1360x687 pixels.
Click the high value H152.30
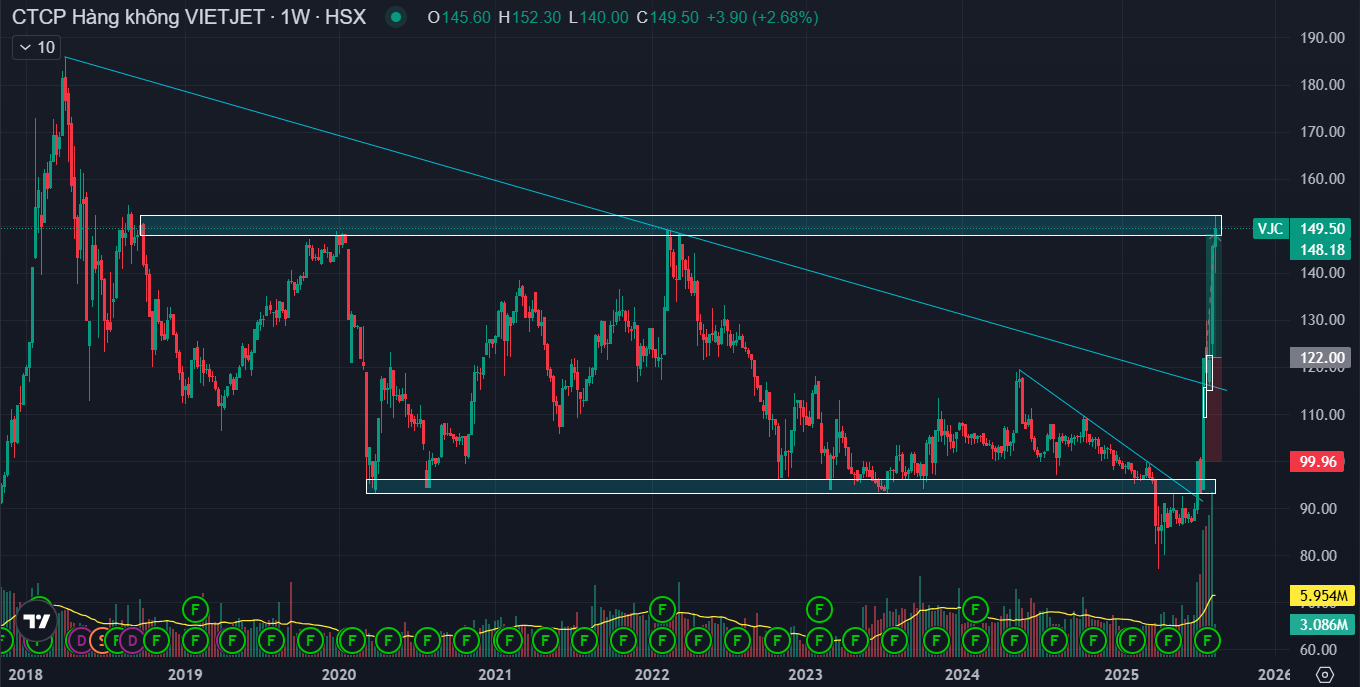pyautogui.click(x=528, y=17)
